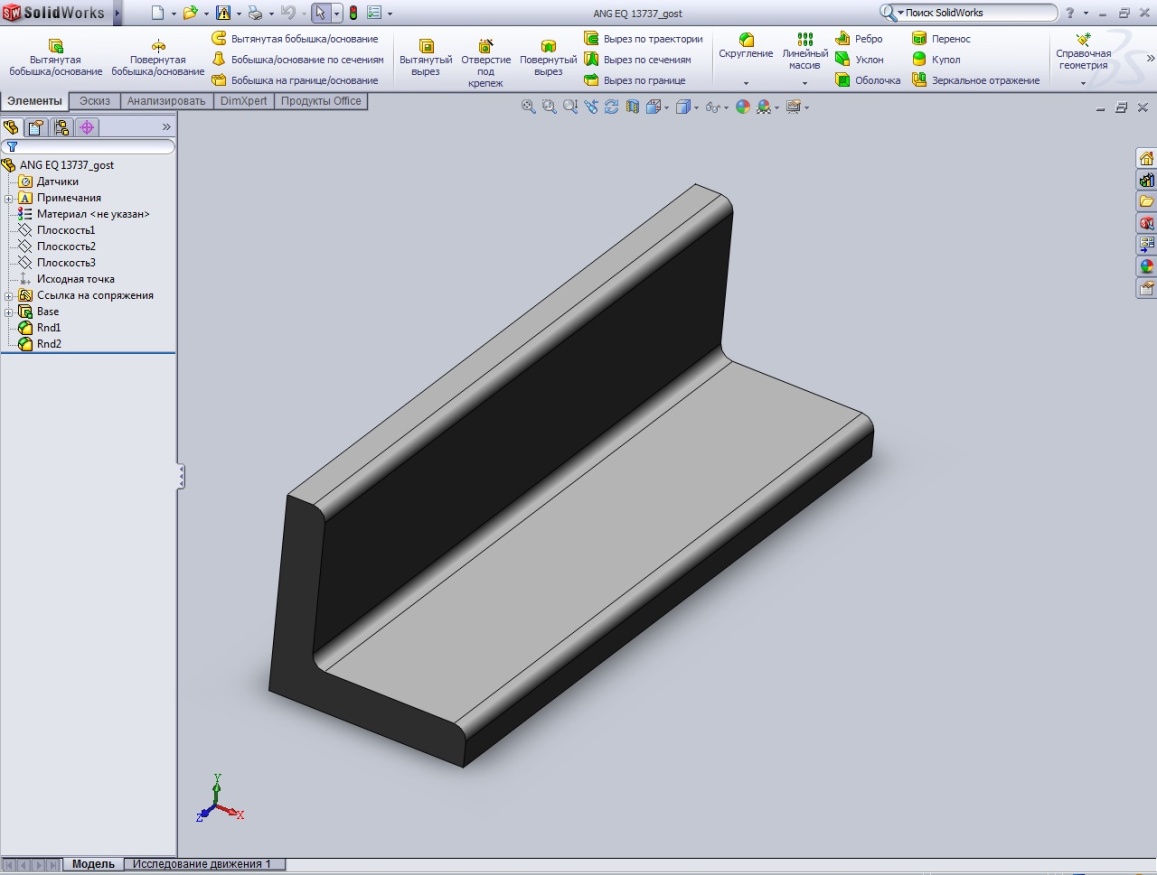Screen dimensions: 1157x875
Task: Switch to the Продукты Office tab
Action: tap(321, 101)
